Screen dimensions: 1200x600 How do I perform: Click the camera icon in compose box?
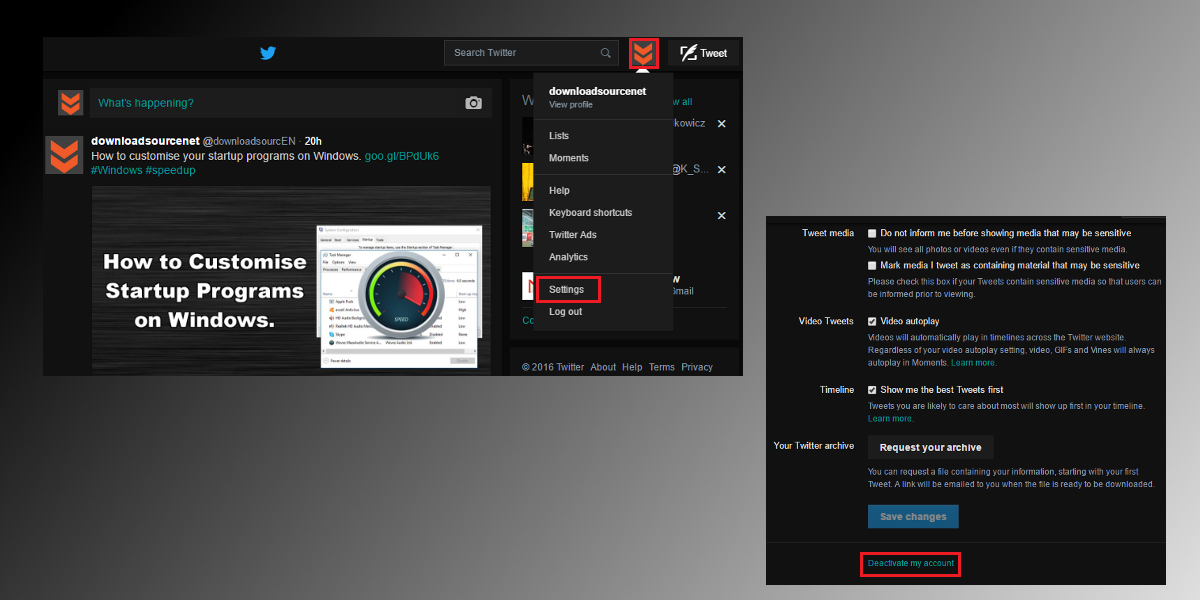click(x=473, y=103)
